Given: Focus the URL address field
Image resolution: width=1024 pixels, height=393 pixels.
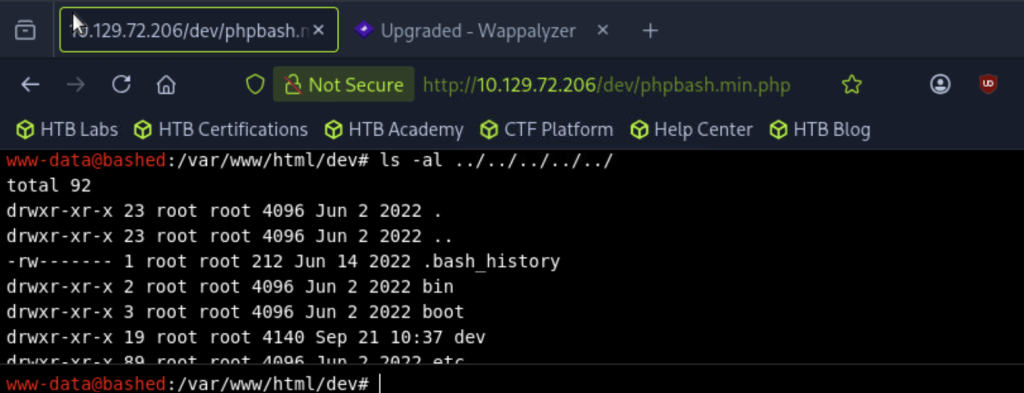Looking at the screenshot, I should (x=607, y=85).
